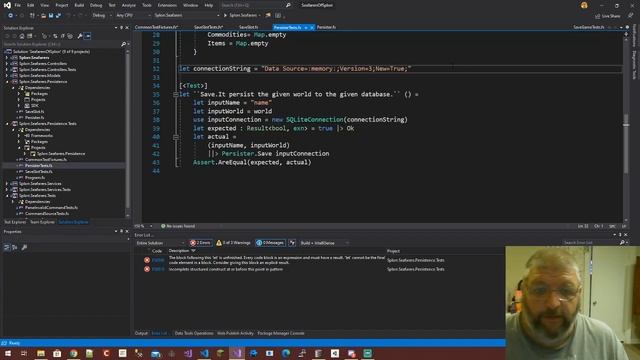Viewport: 640px width, 360px height.
Task: Open Chrome from the taskbar
Action: pos(73,353)
